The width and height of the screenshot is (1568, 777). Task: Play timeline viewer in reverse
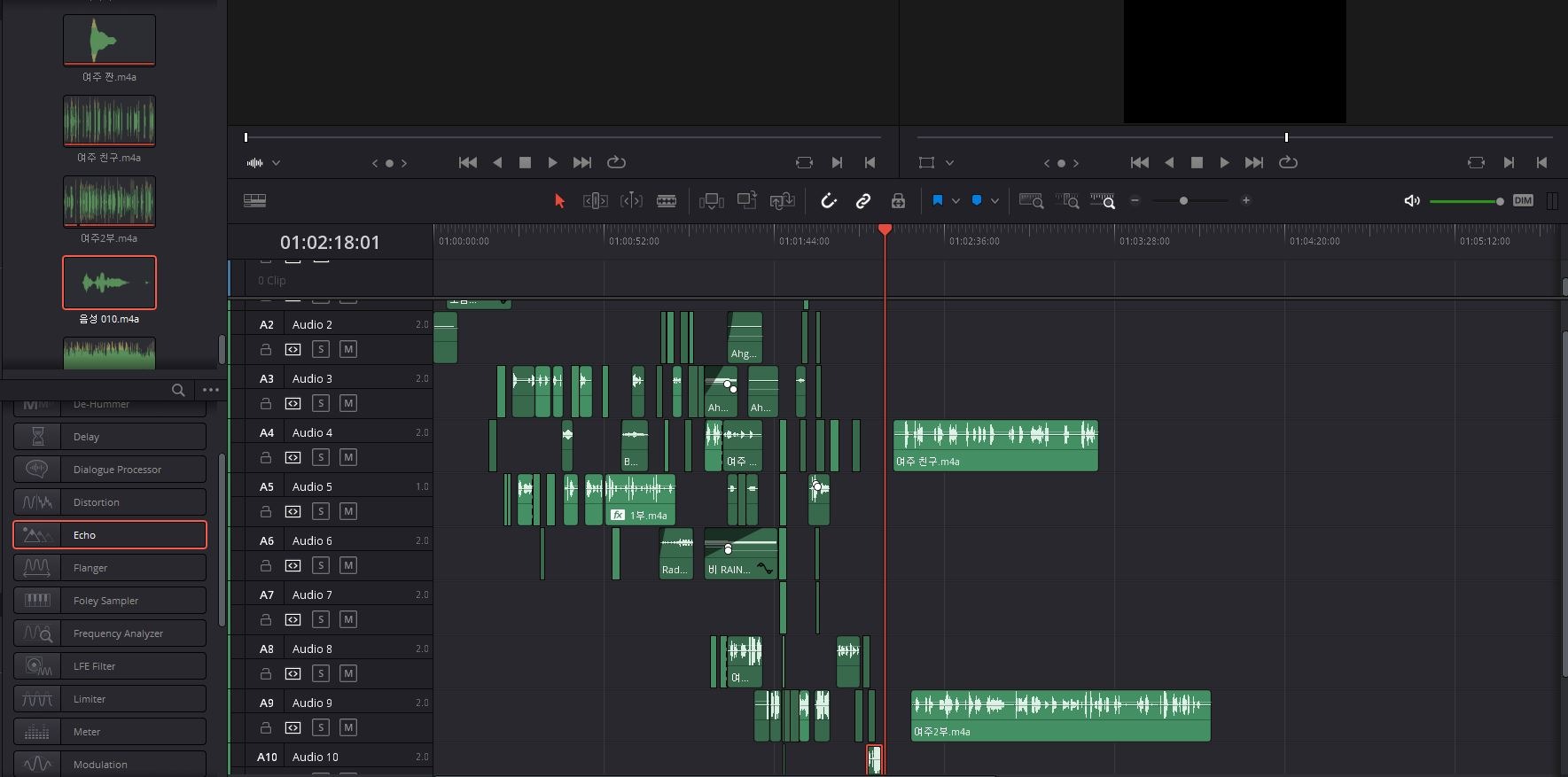point(1169,163)
